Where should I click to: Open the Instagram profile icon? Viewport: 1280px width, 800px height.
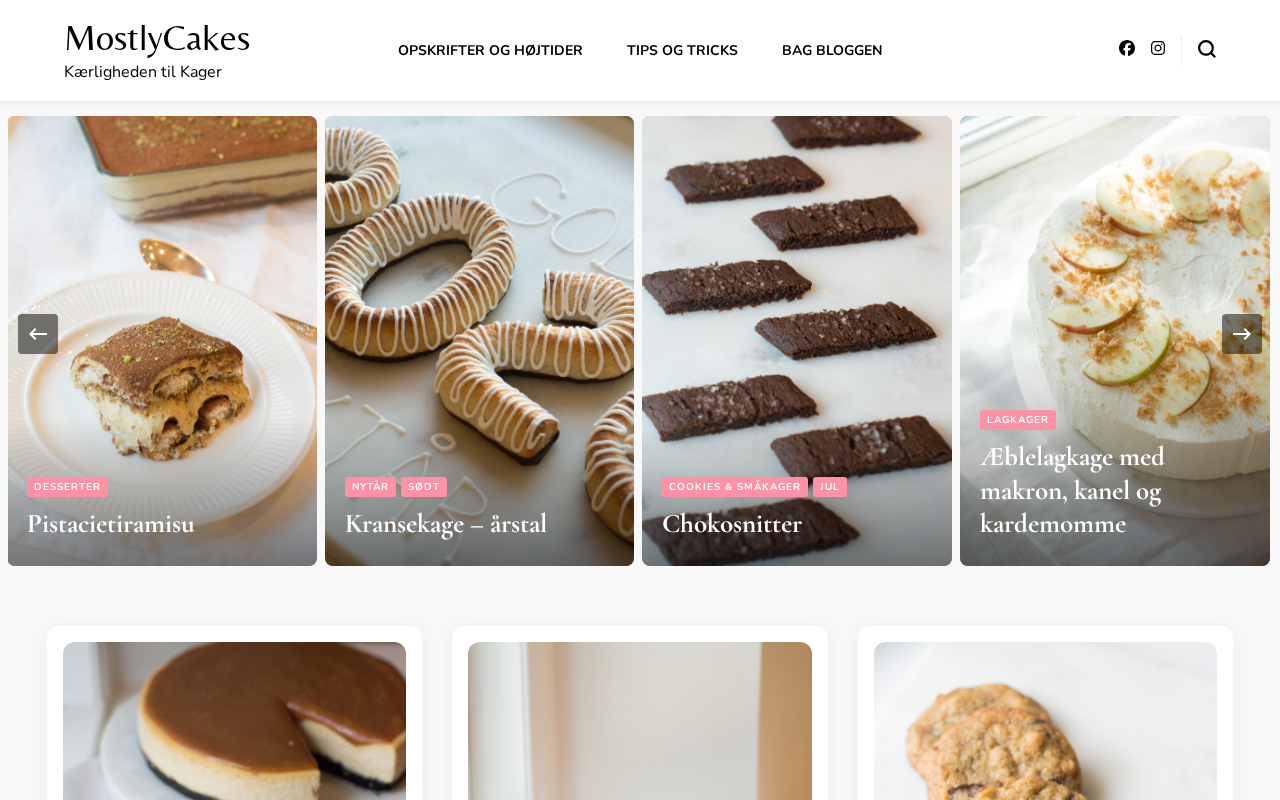pos(1158,48)
